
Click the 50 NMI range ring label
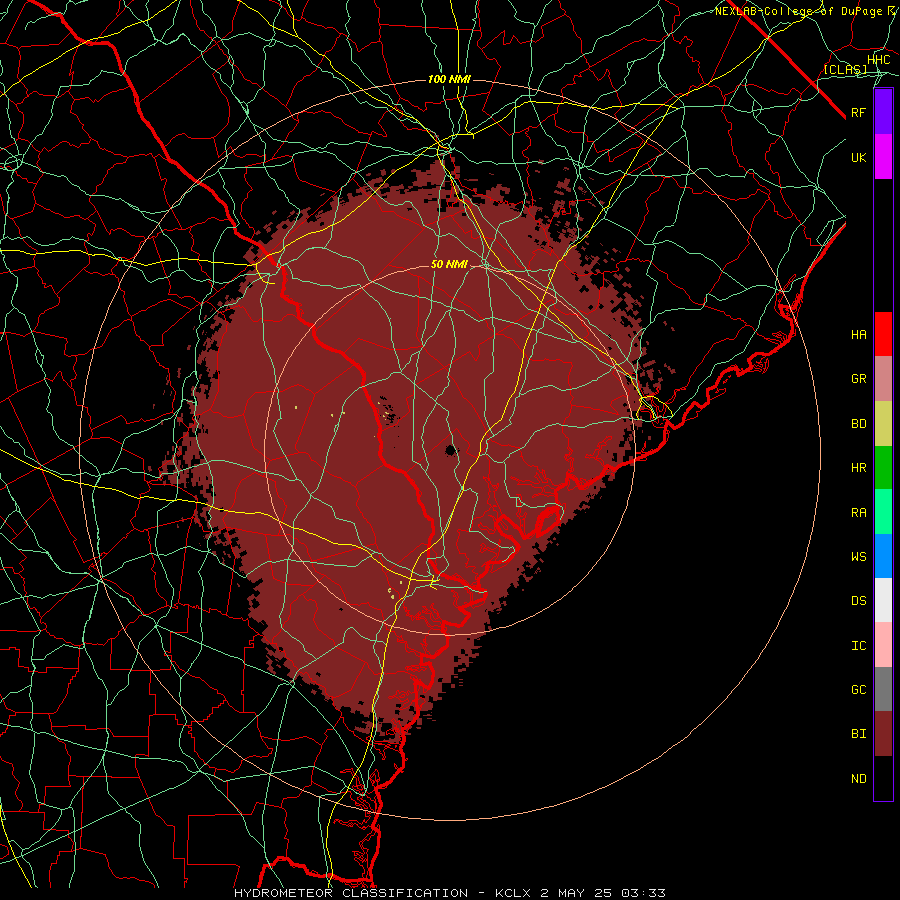coord(449,264)
